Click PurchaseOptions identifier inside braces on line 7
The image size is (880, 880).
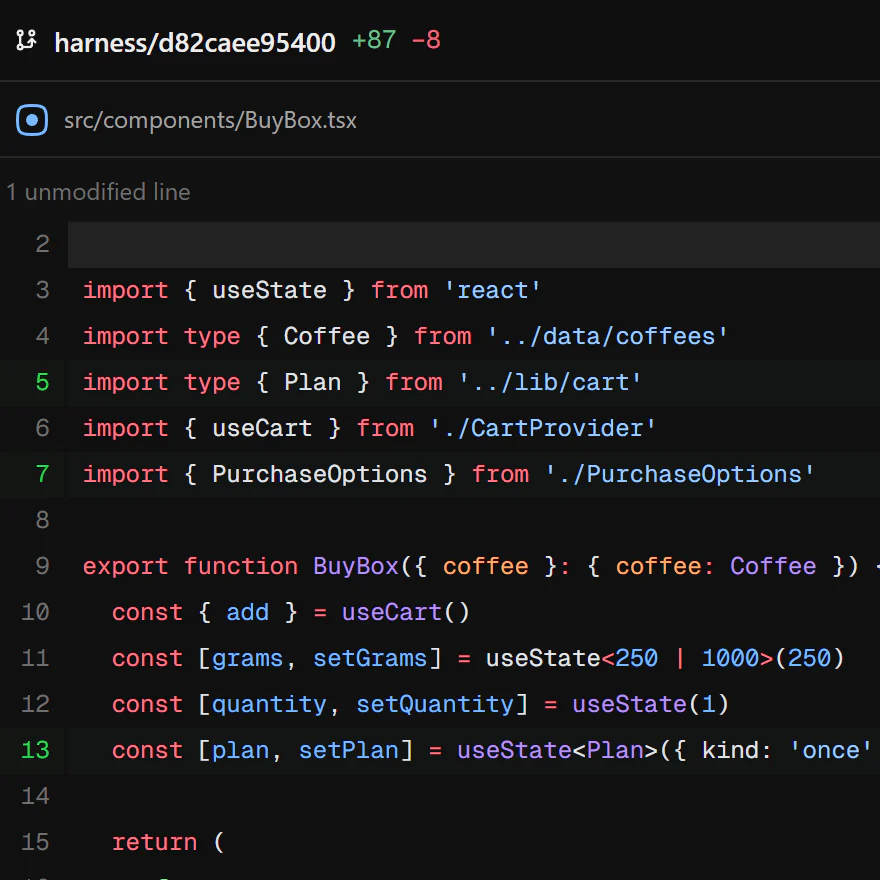(x=320, y=474)
